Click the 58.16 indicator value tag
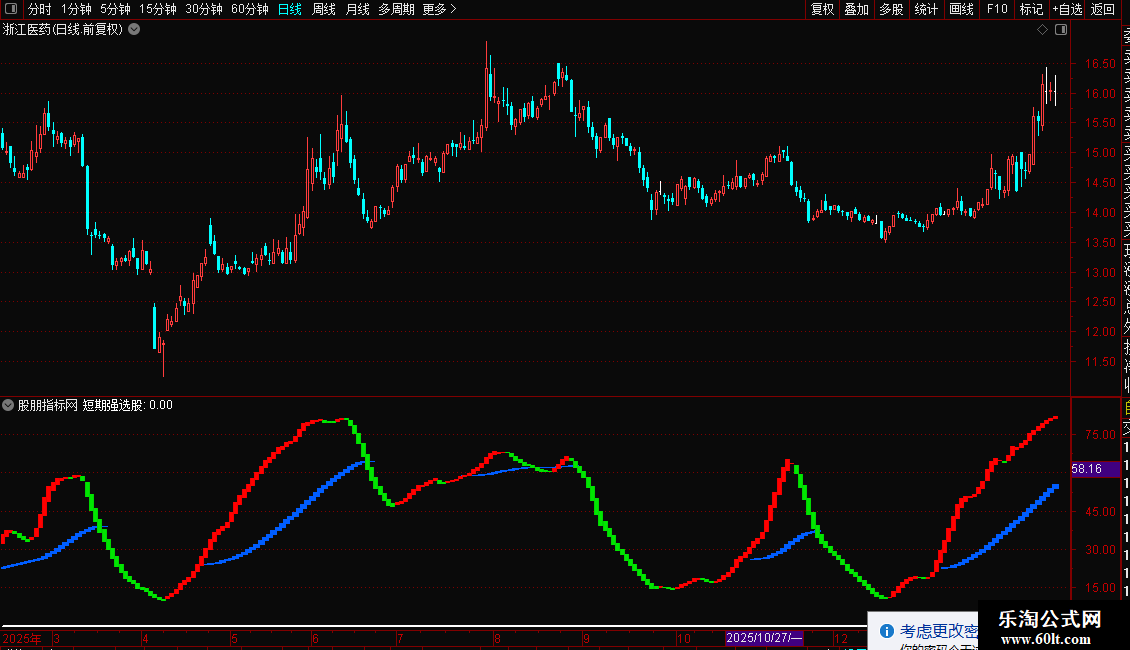The width and height of the screenshot is (1130, 650). [x=1095, y=469]
